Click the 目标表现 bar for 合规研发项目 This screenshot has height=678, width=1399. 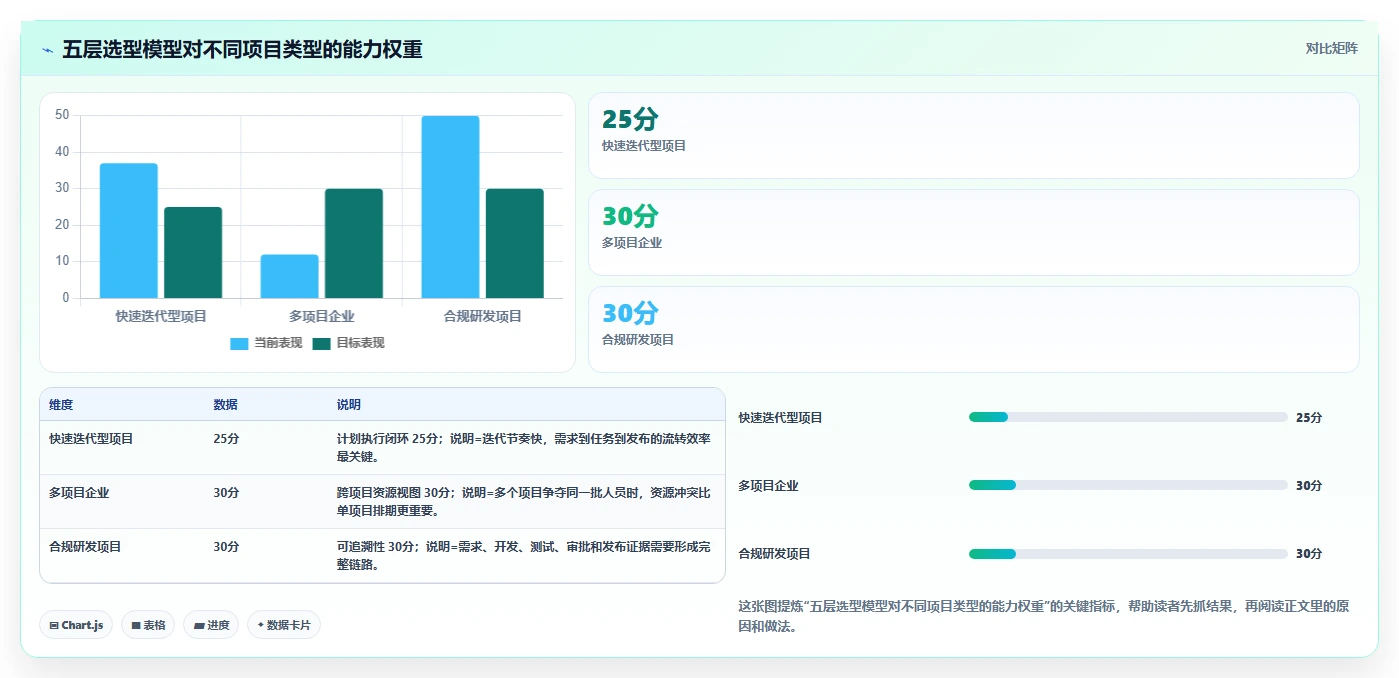pos(515,243)
